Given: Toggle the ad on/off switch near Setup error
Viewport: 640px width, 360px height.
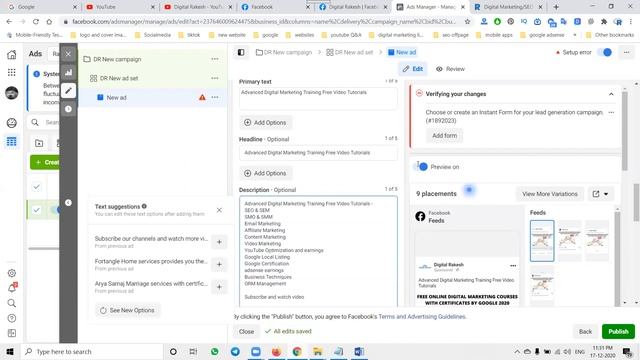Looking at the screenshot, I should click(605, 52).
